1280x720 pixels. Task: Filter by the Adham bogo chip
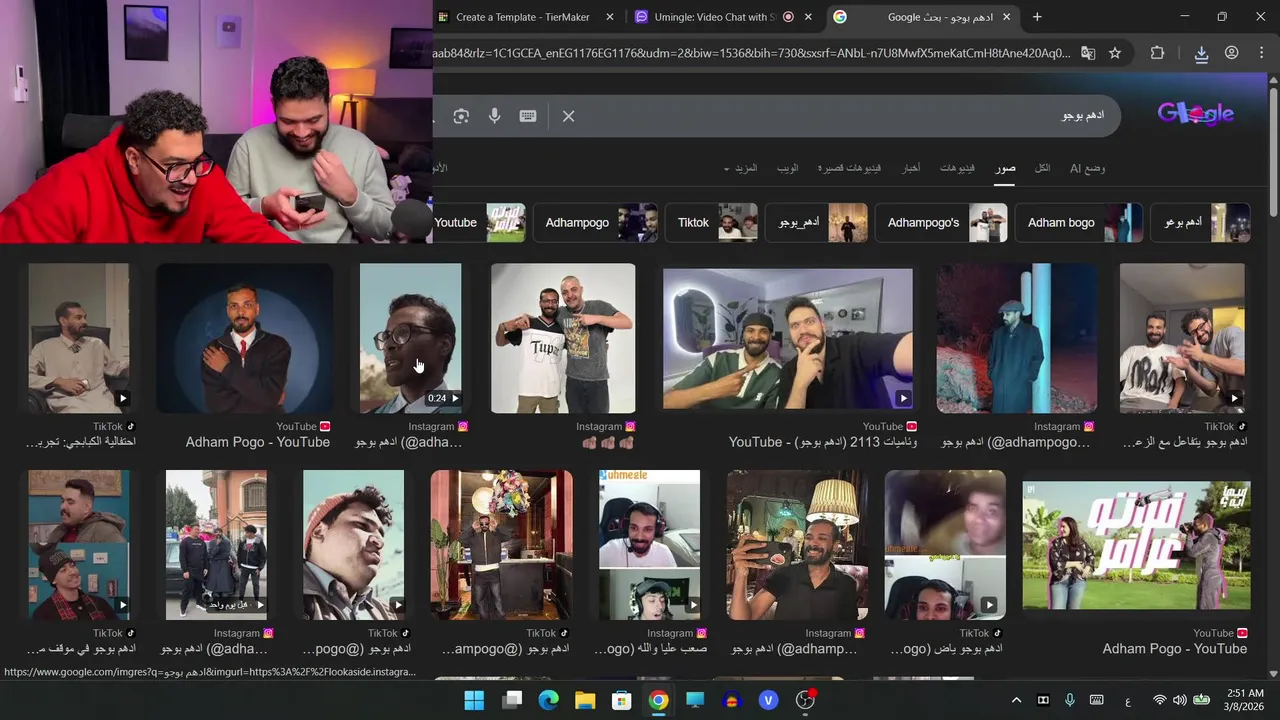(x=1079, y=223)
